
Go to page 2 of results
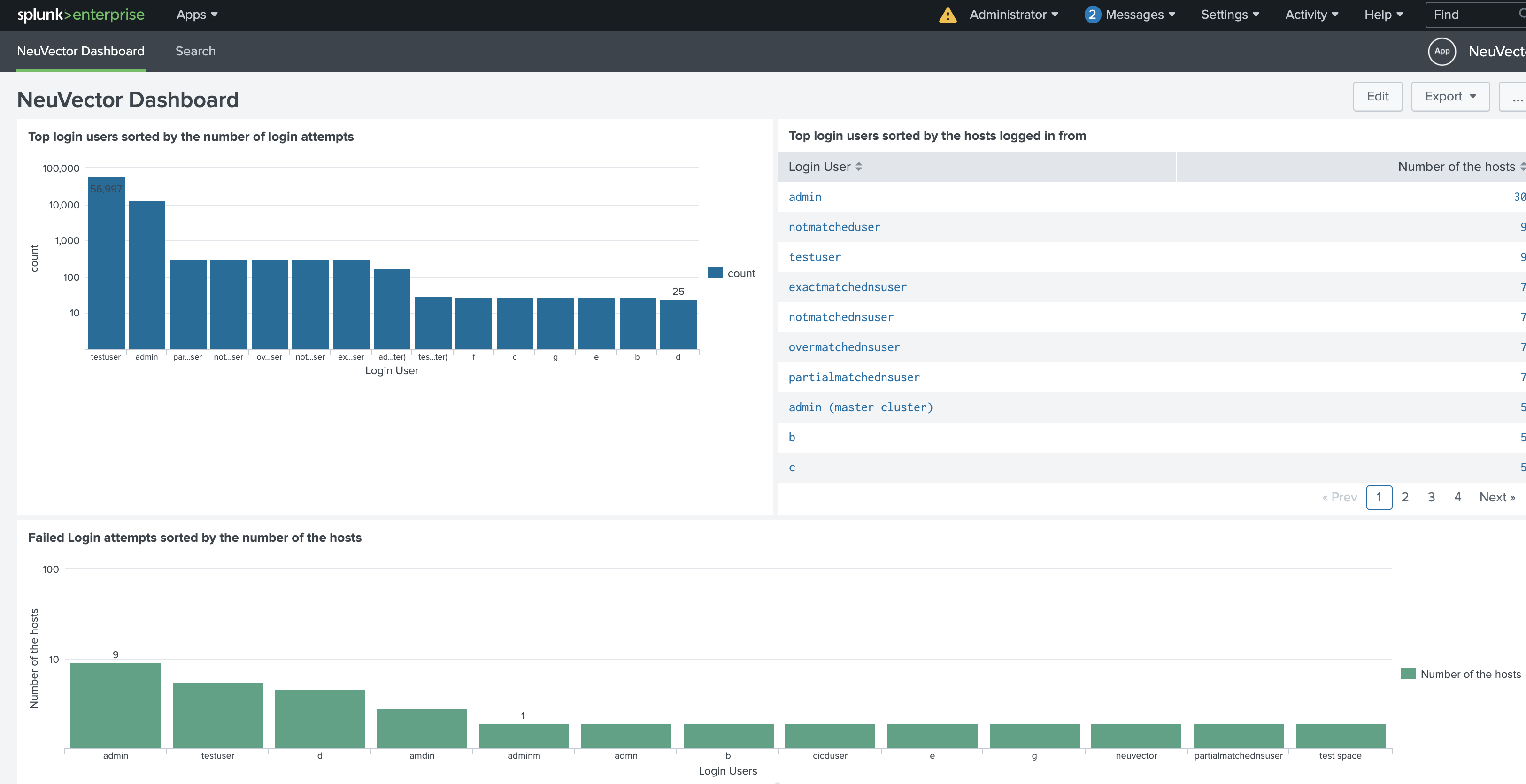point(1404,498)
